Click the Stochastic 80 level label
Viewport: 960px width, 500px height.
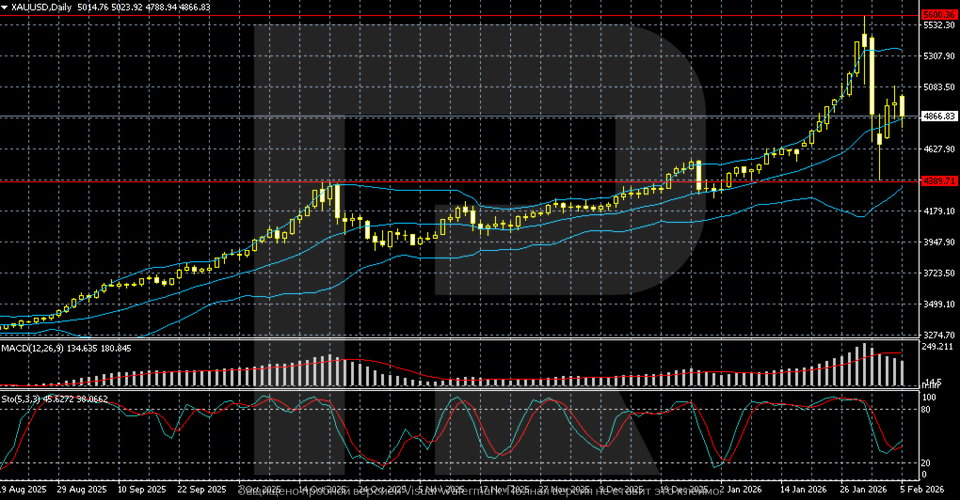coord(927,409)
